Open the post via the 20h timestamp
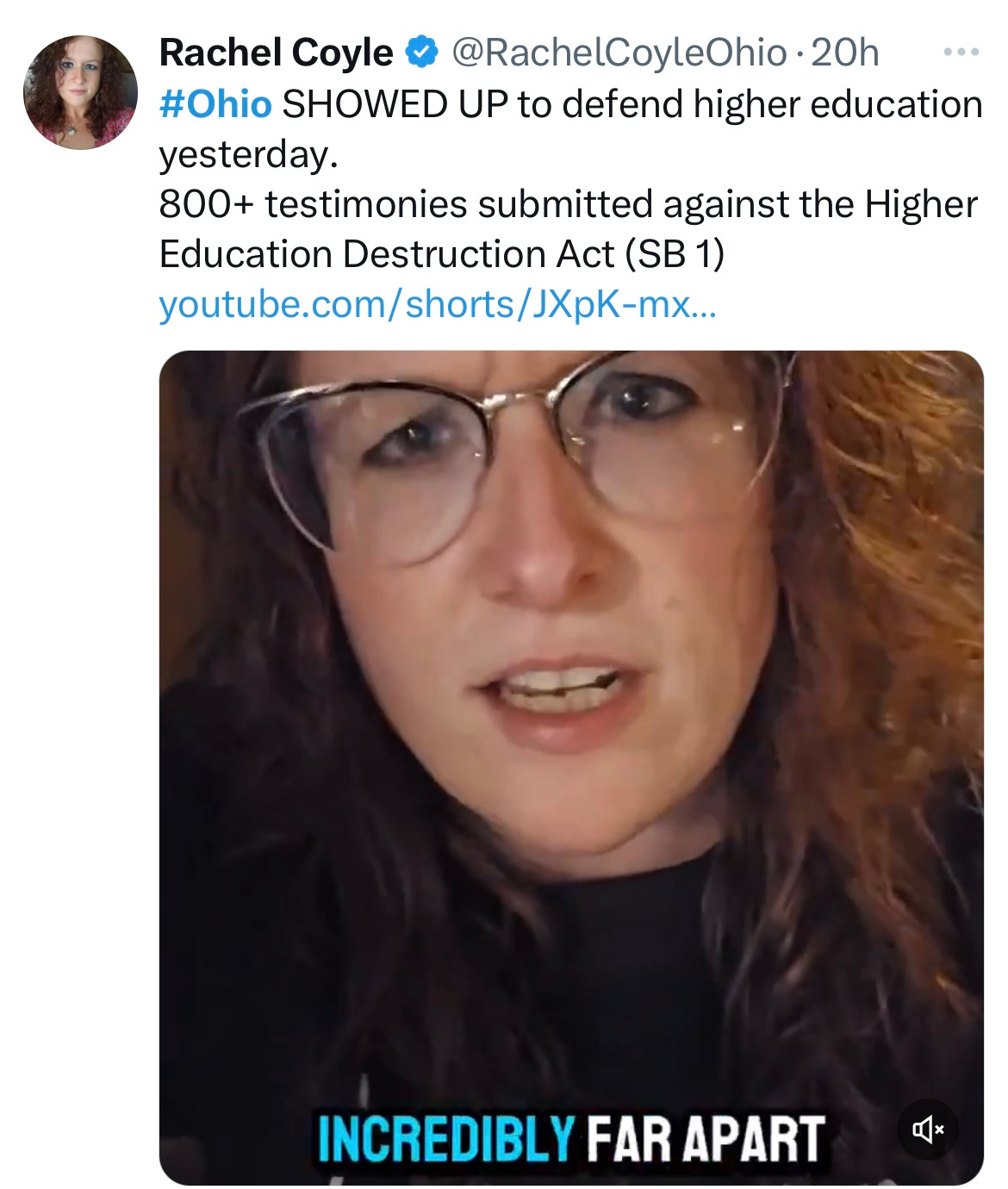The height and width of the screenshot is (1189, 1008). 845,53
